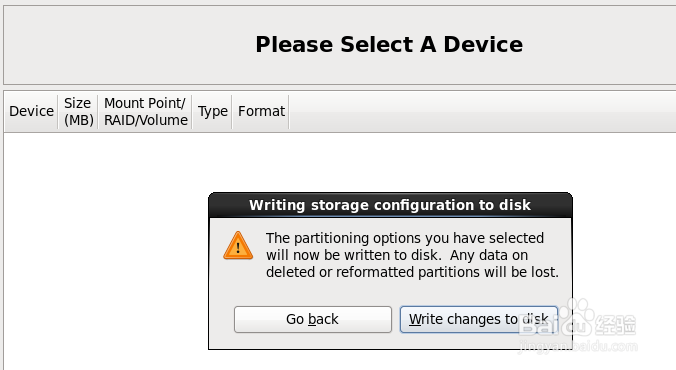Image resolution: width=676 pixels, height=370 pixels.
Task: Confirm with Write changes to disk
Action: [479, 320]
